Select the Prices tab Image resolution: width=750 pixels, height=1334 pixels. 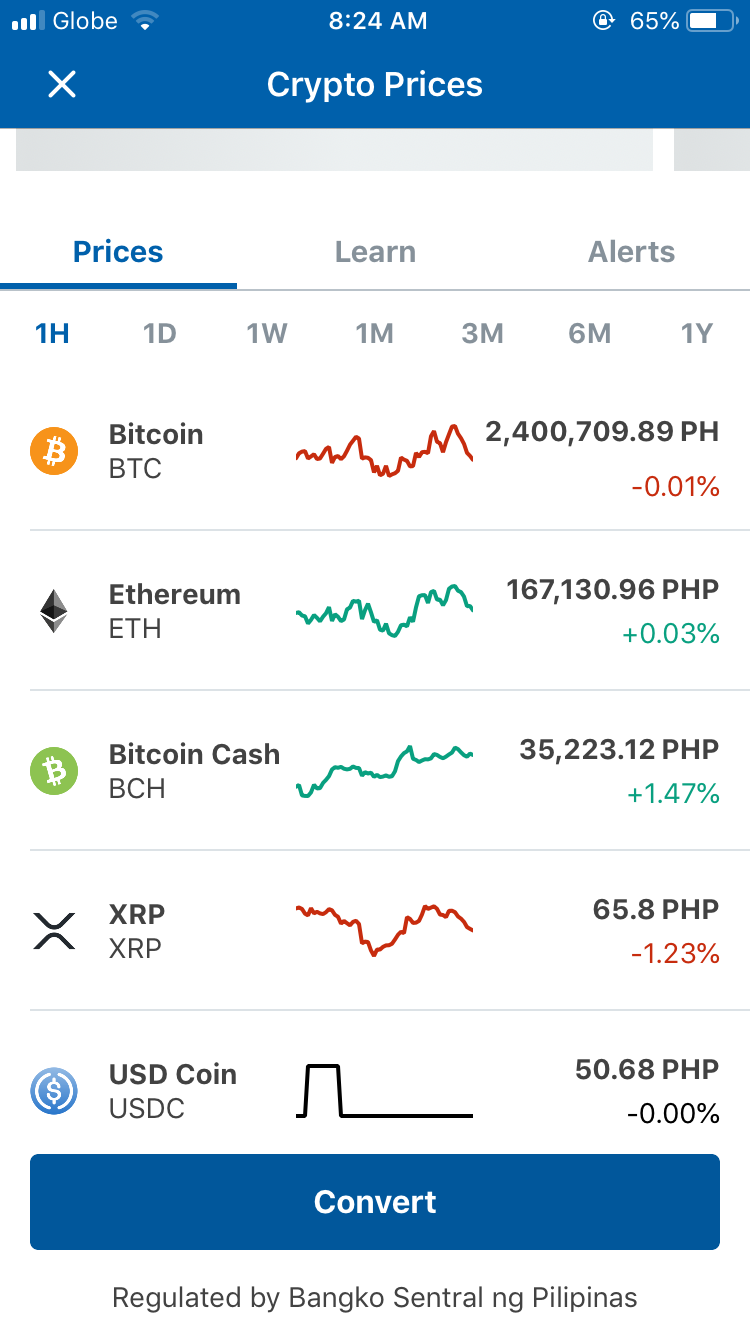118,252
